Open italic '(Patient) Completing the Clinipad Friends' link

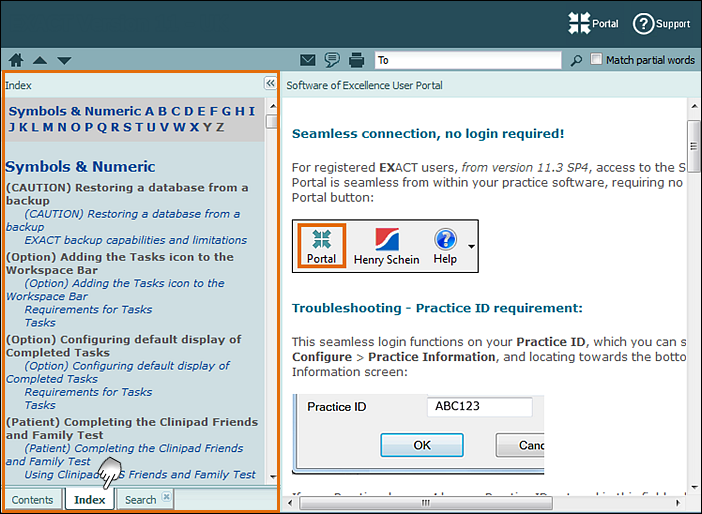pyautogui.click(x=124, y=454)
